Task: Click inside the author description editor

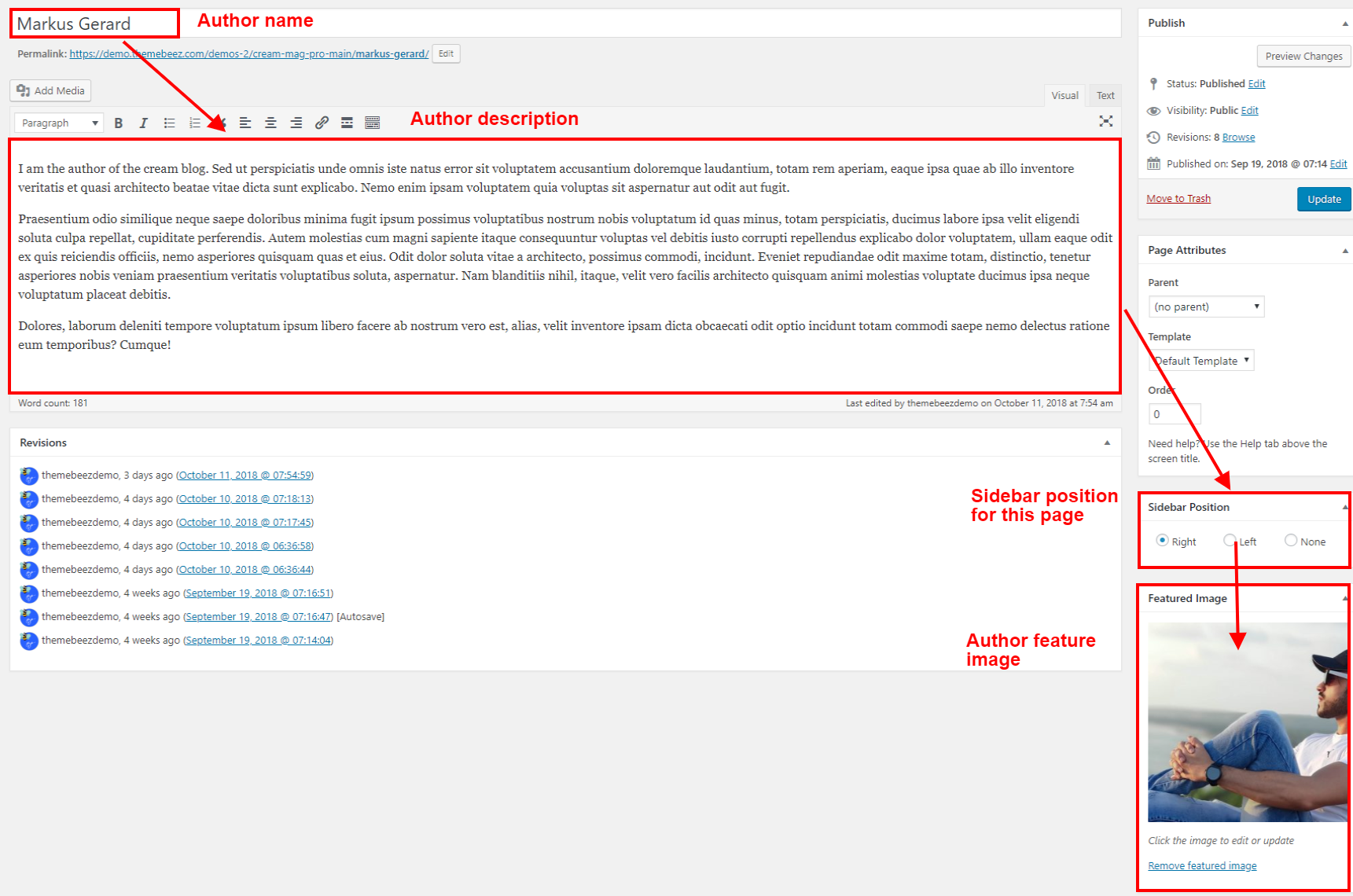Action: tap(564, 266)
